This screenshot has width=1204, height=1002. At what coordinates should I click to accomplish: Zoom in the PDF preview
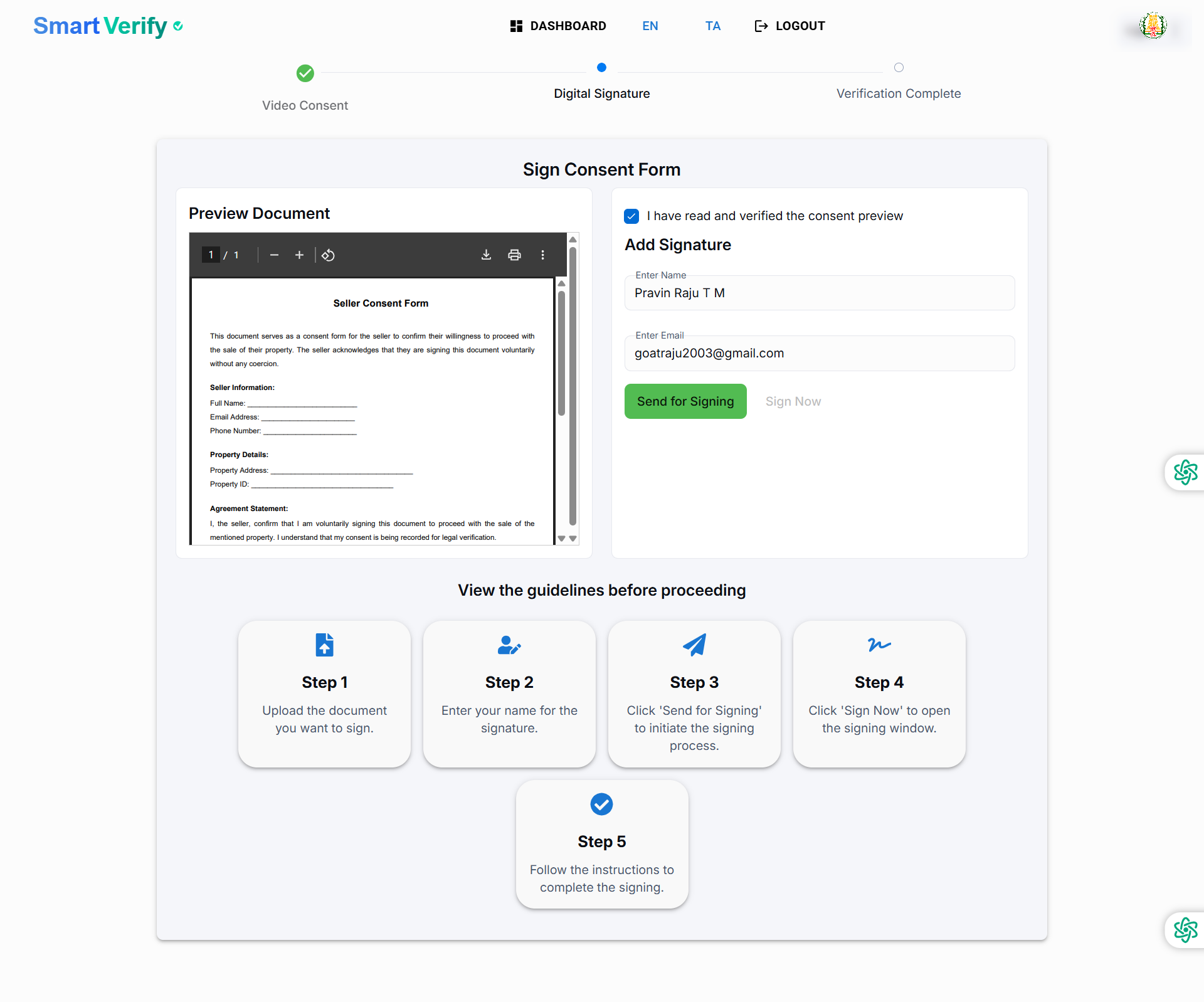tap(299, 255)
